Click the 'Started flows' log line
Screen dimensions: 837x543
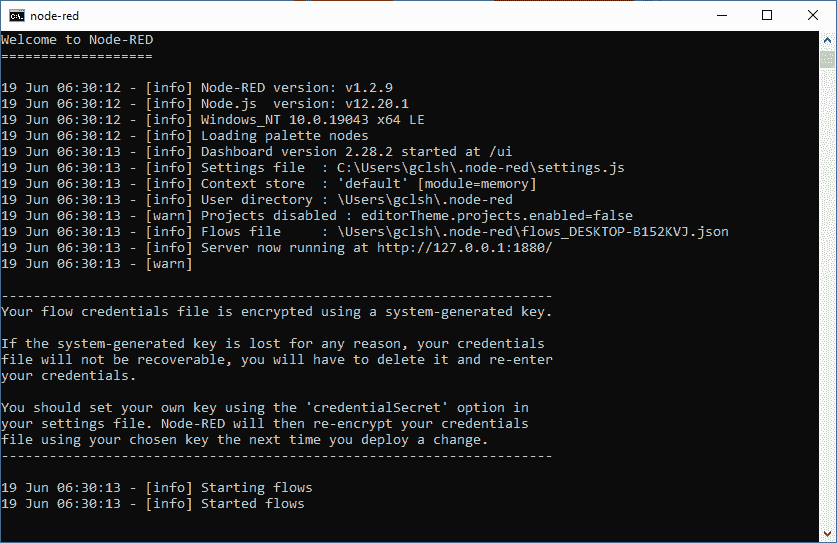click(x=153, y=504)
